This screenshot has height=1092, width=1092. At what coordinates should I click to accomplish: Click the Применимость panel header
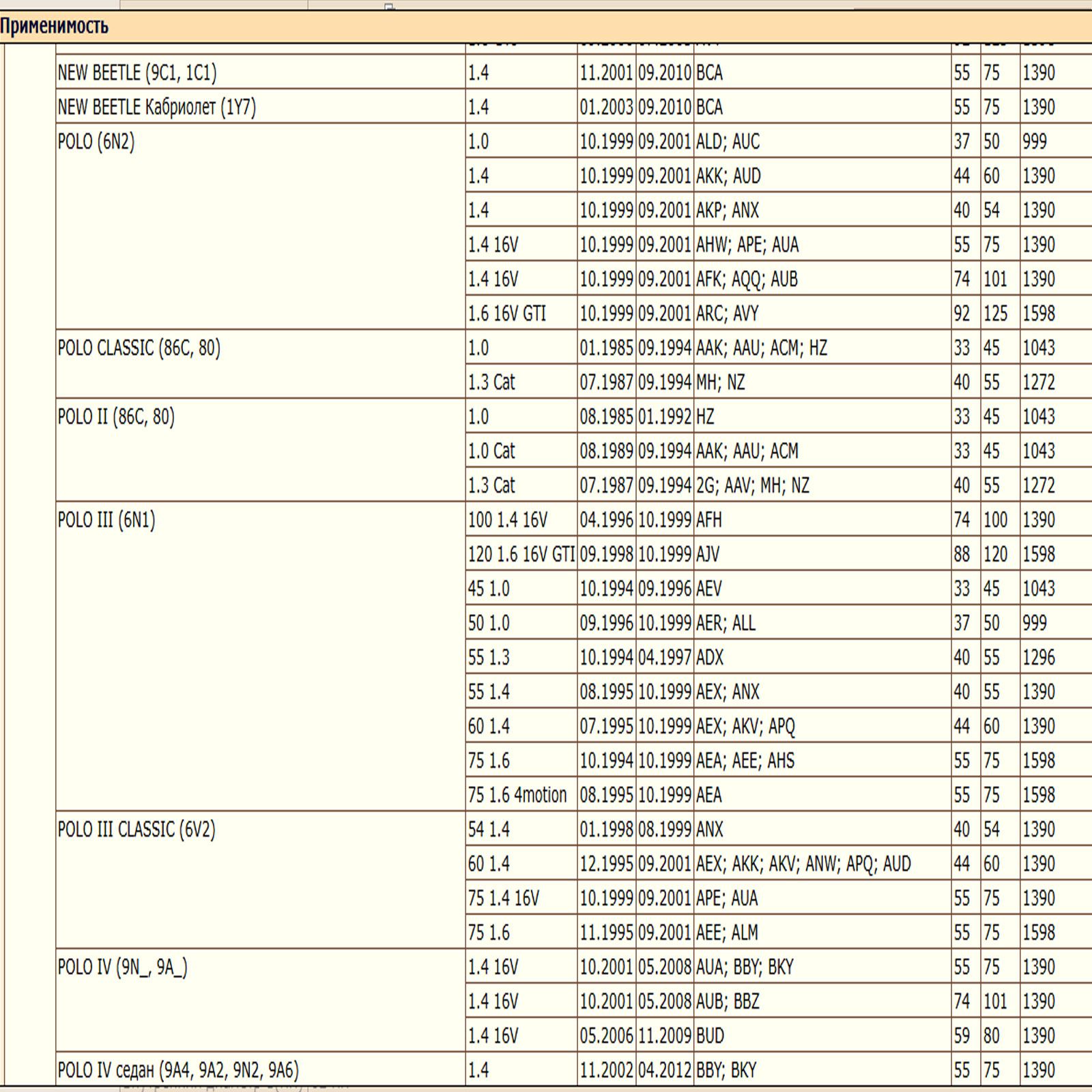pos(55,27)
